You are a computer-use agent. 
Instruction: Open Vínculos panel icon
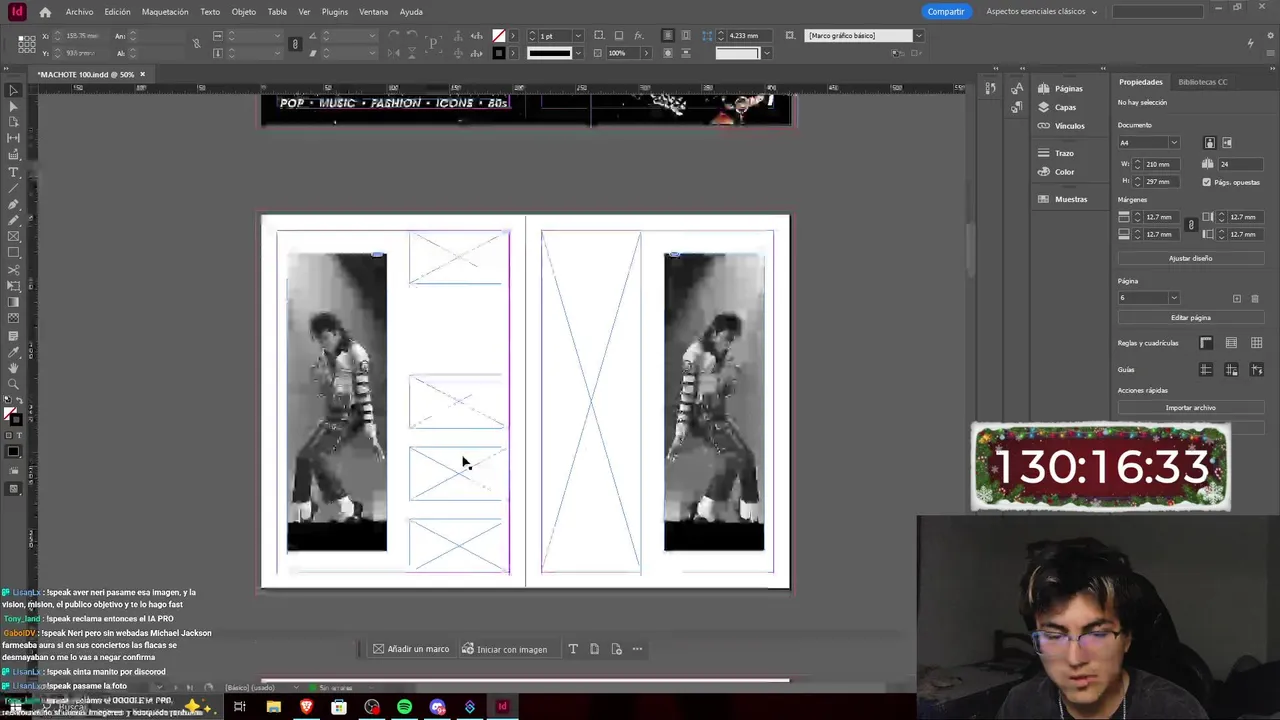pyautogui.click(x=1044, y=126)
